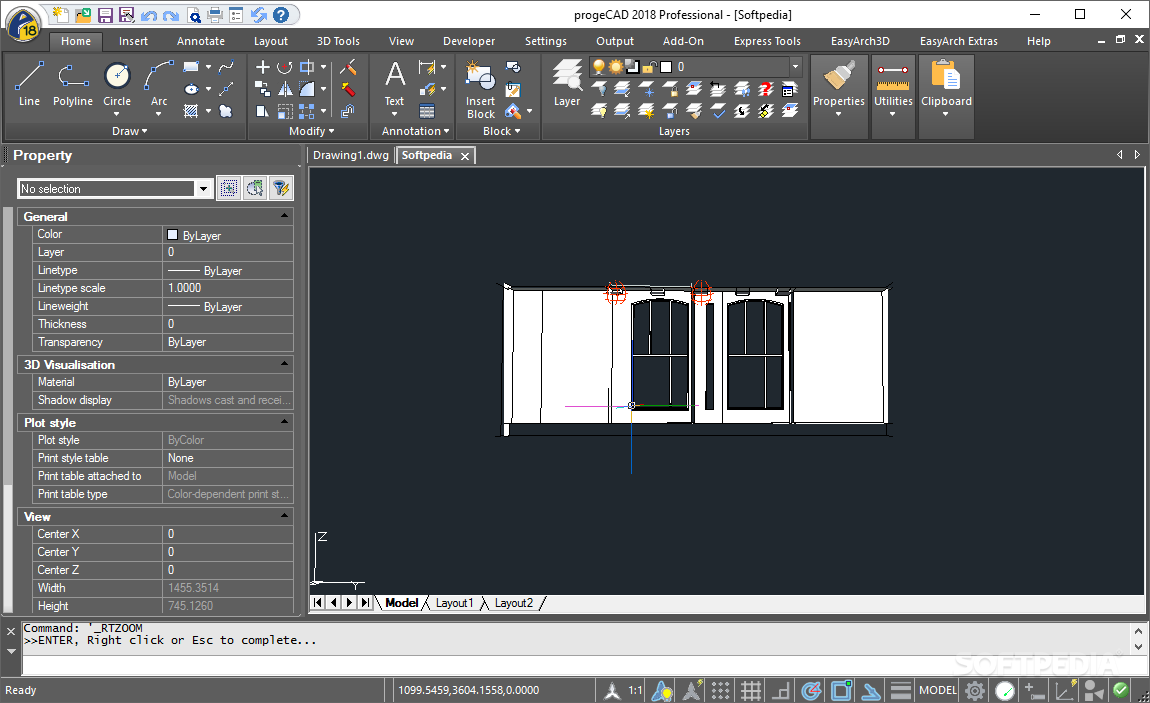Click the layer 0 color swatch
This screenshot has width=1150, height=703.
click(x=664, y=66)
